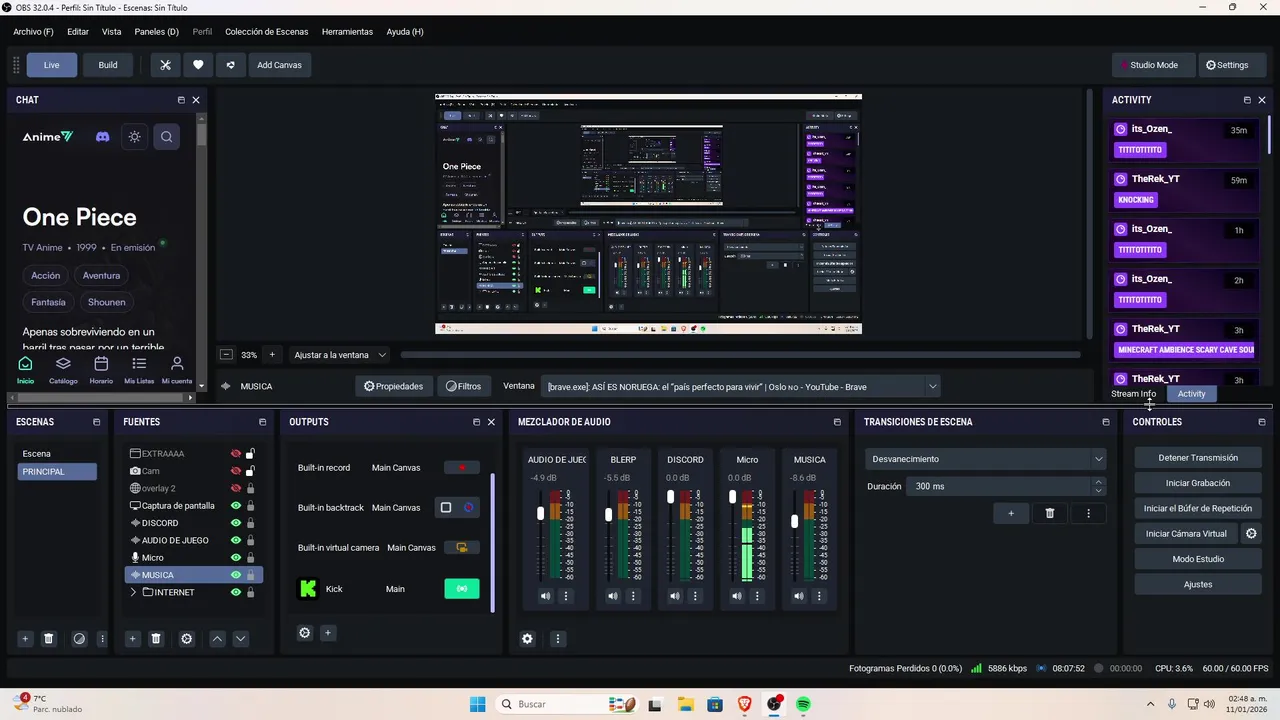Screen dimensions: 1280x720
Task: Show the overlay 2 source
Action: (x=236, y=488)
